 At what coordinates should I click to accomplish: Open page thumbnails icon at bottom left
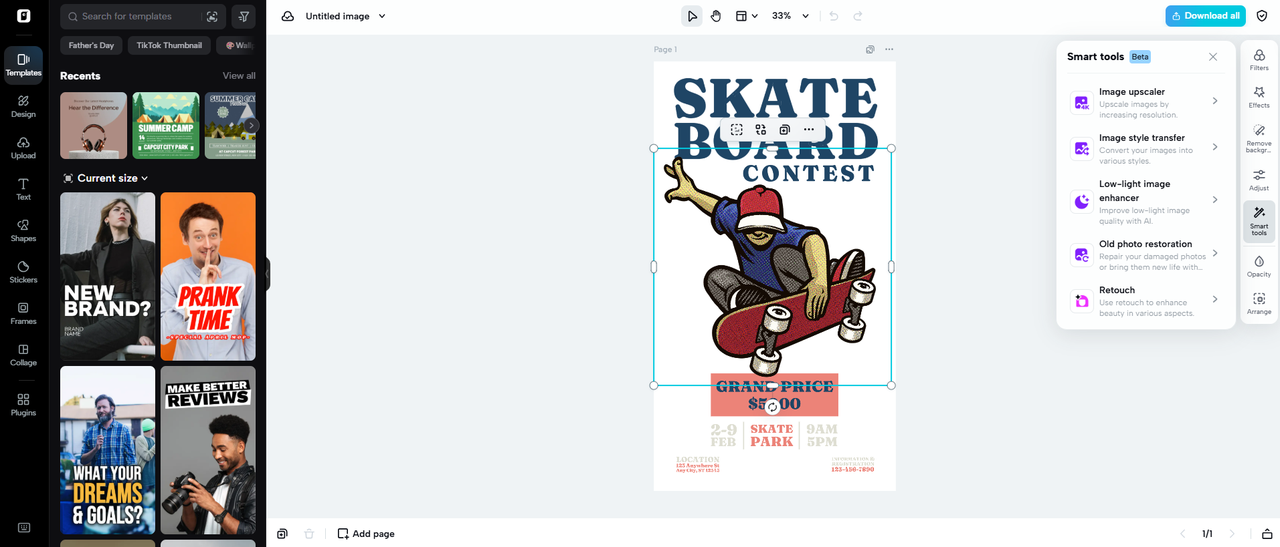click(x=283, y=534)
